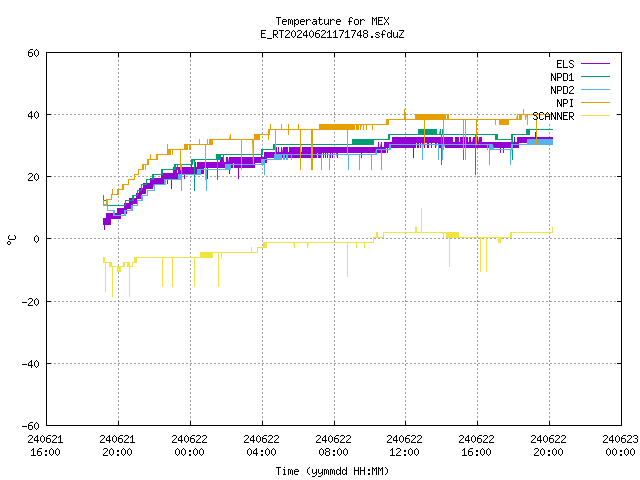The height and width of the screenshot is (480, 640).
Task: Click the x-axis tick 240622 00:00
Action: (189, 446)
